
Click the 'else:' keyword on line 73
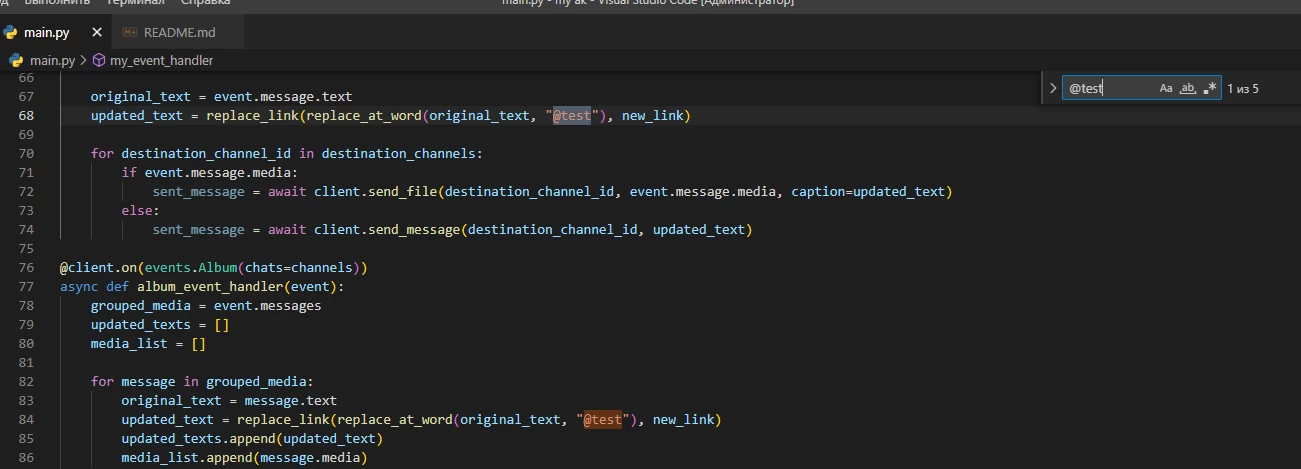tap(141, 211)
